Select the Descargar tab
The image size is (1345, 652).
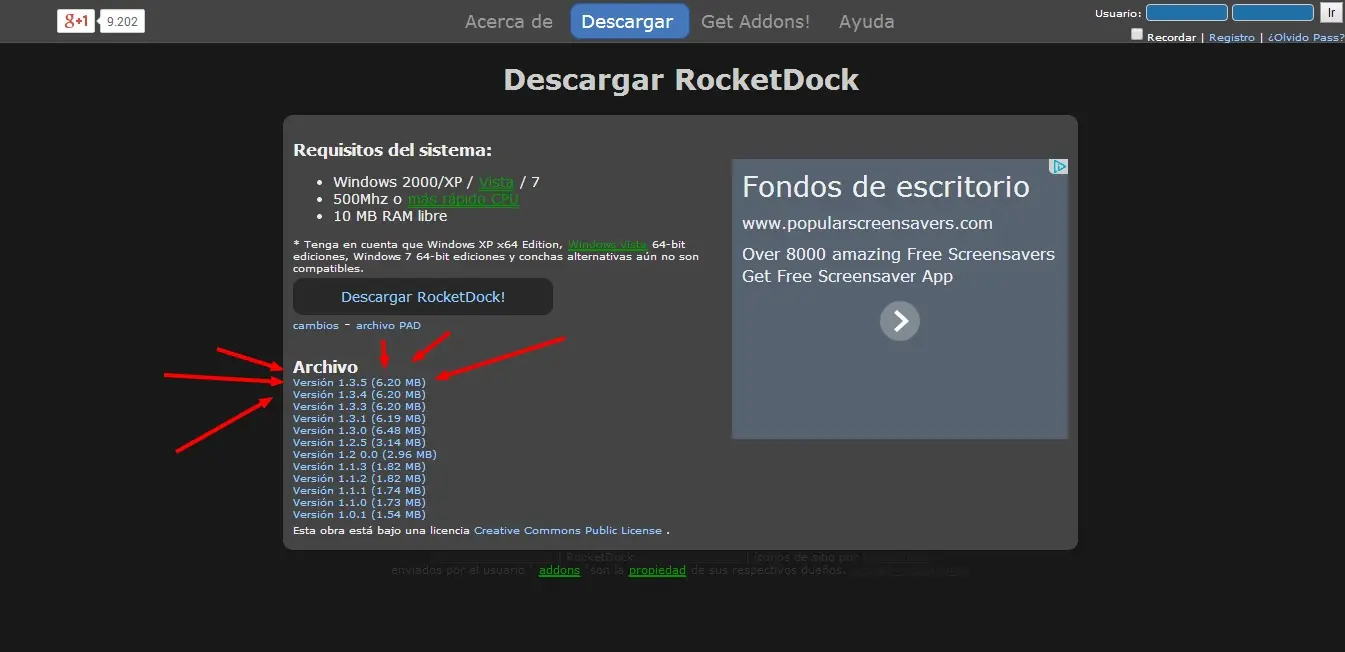pos(630,21)
